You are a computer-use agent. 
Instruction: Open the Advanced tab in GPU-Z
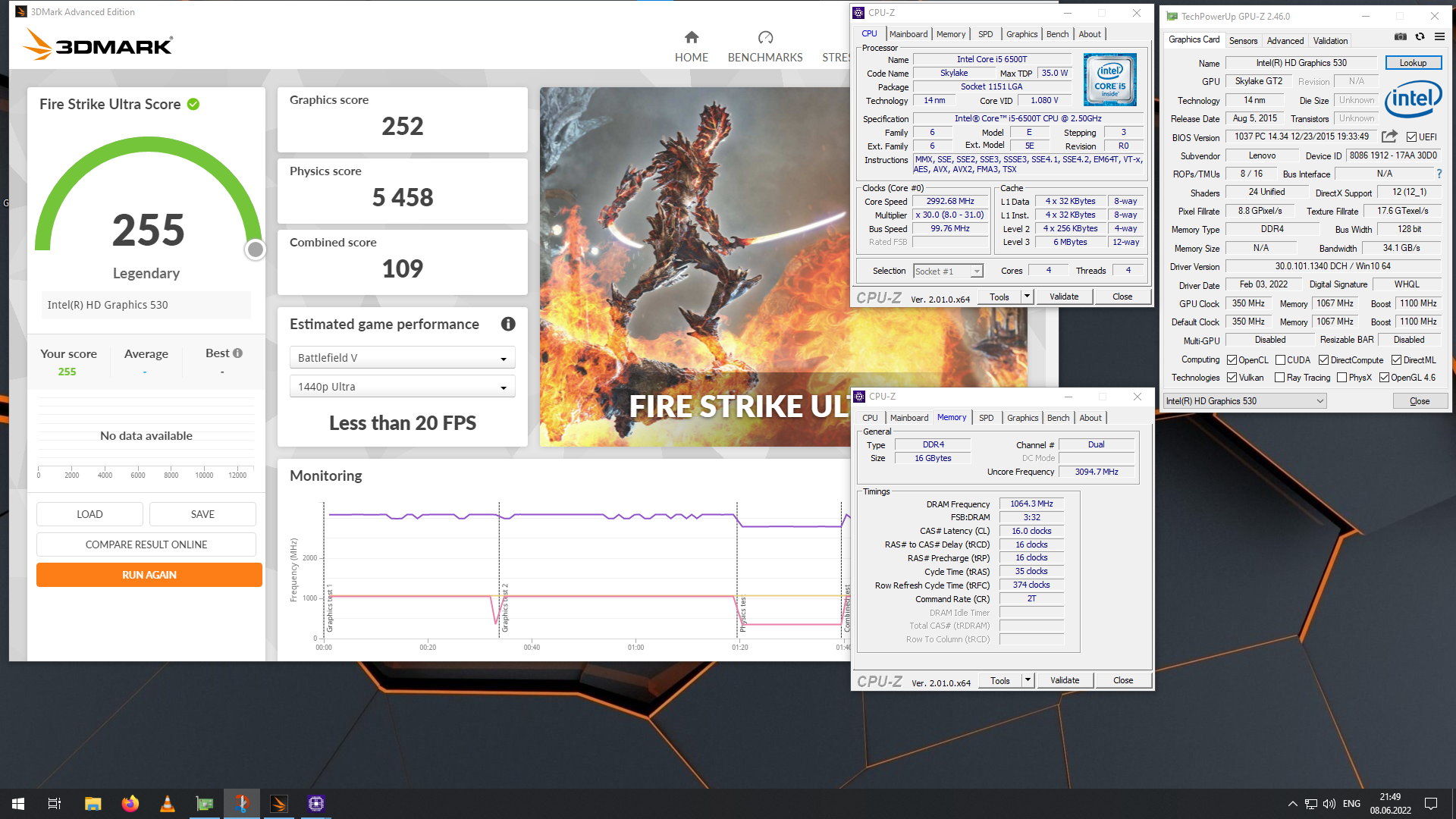click(1285, 41)
